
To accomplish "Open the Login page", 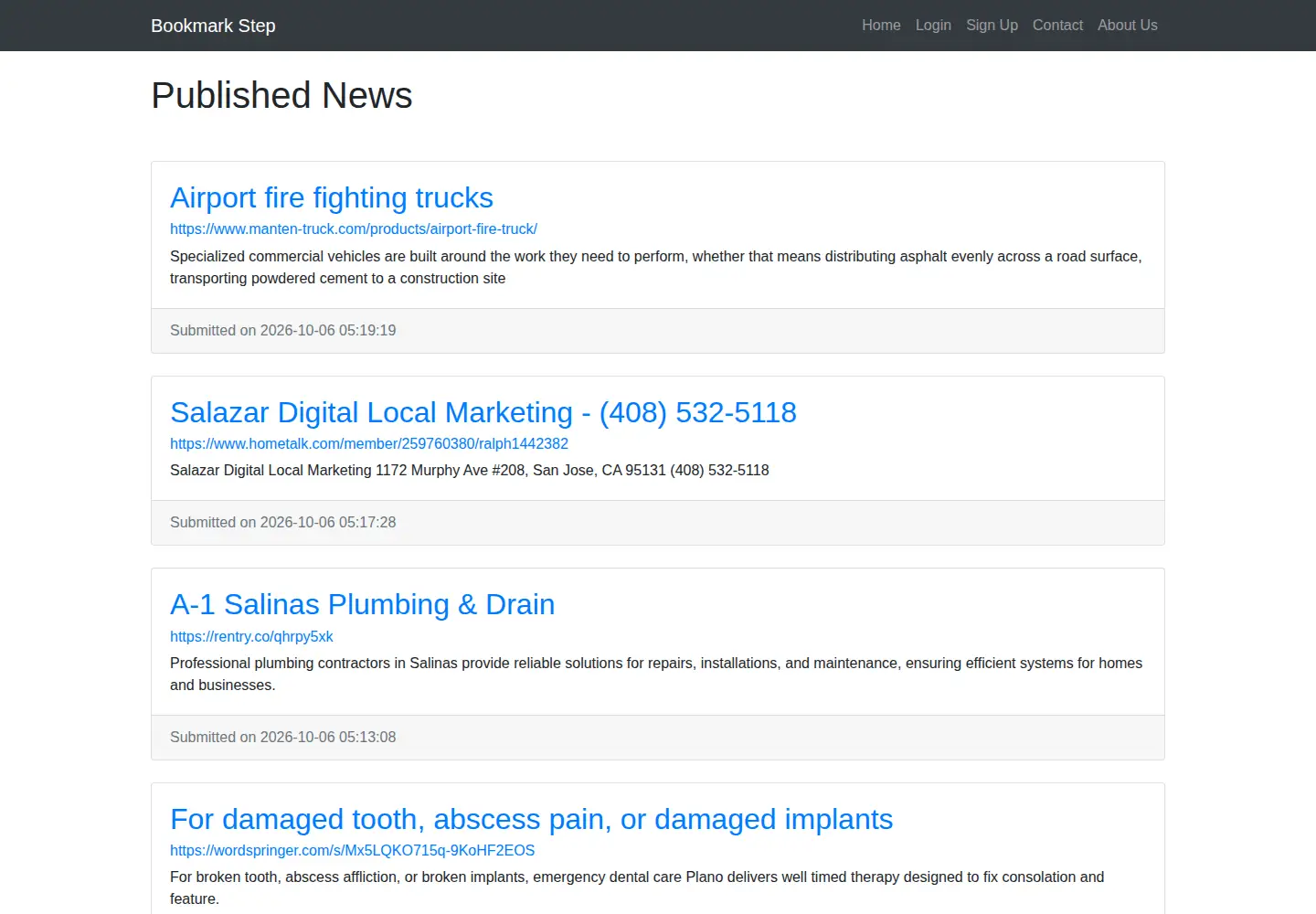I will click(933, 26).
